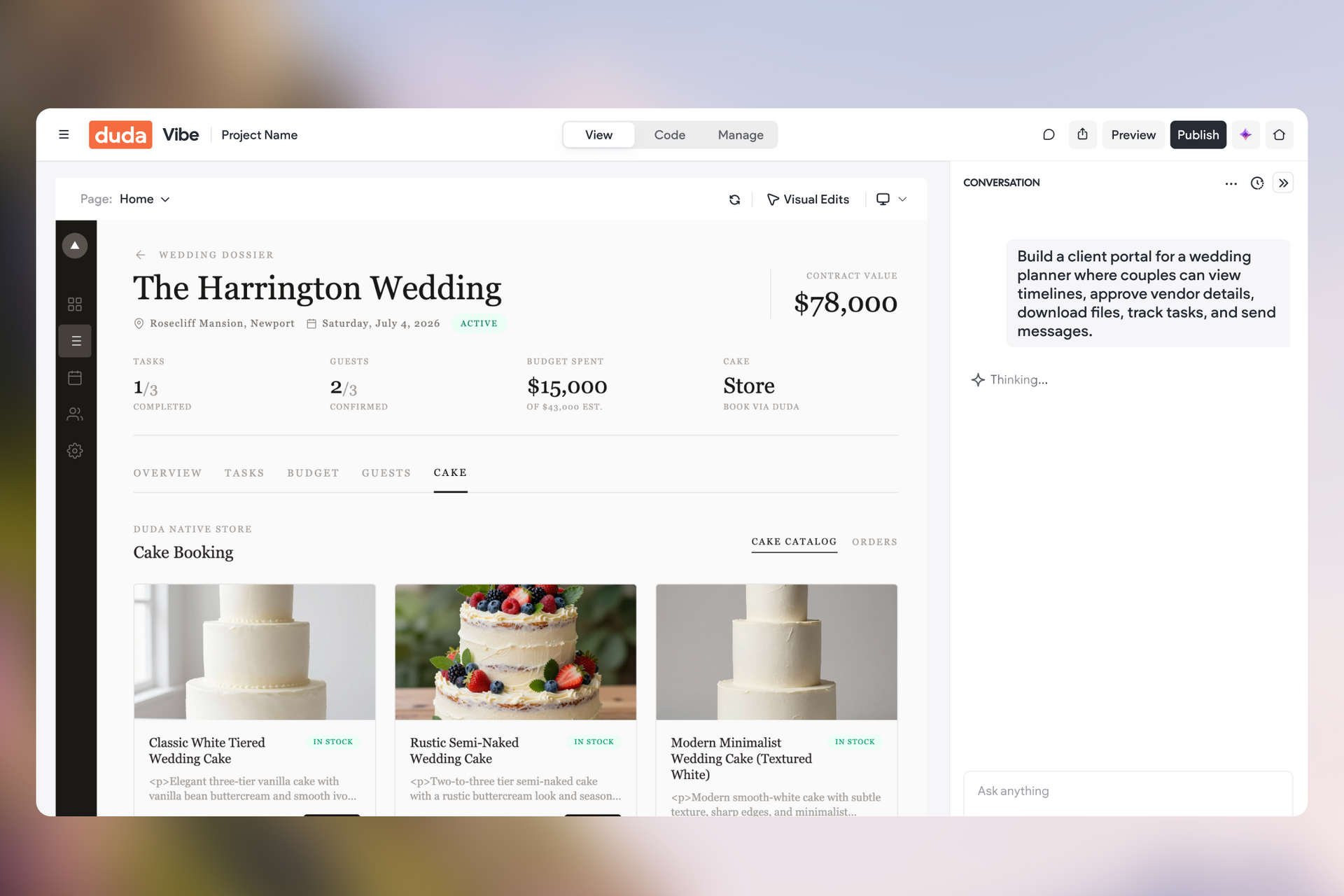Switch to the Manage tab
This screenshot has width=1344, height=896.
click(x=740, y=135)
